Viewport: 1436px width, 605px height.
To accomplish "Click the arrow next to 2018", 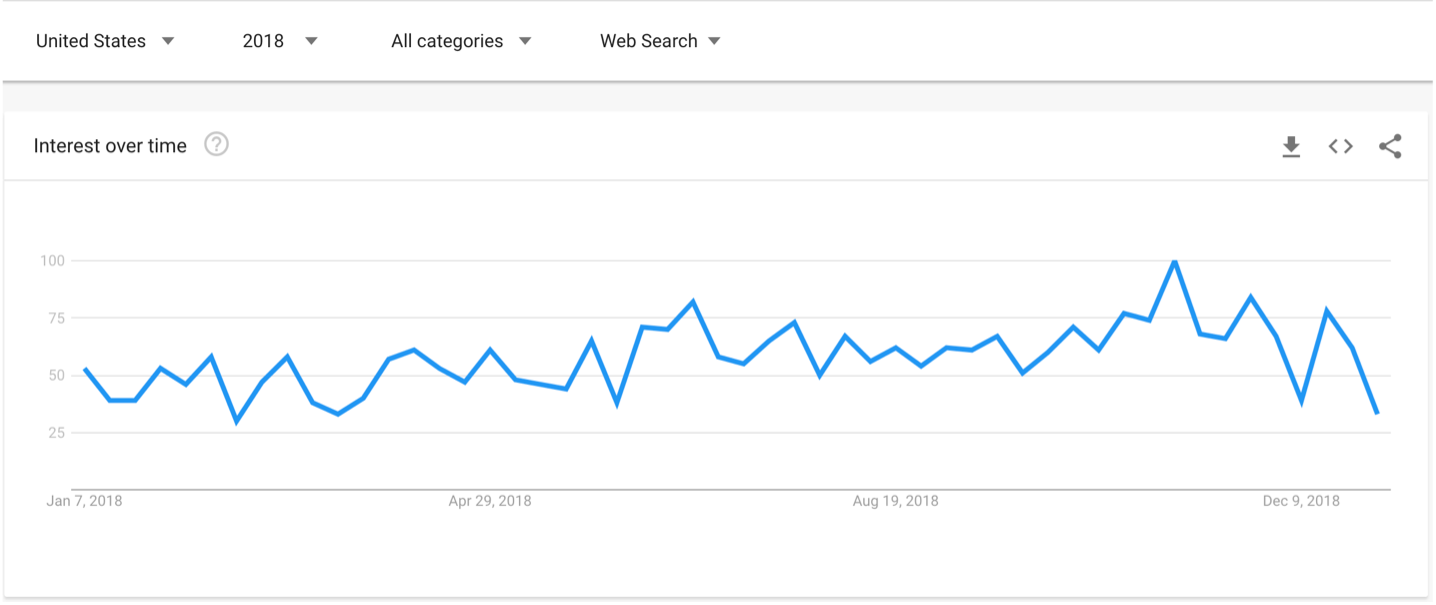I will click(311, 41).
